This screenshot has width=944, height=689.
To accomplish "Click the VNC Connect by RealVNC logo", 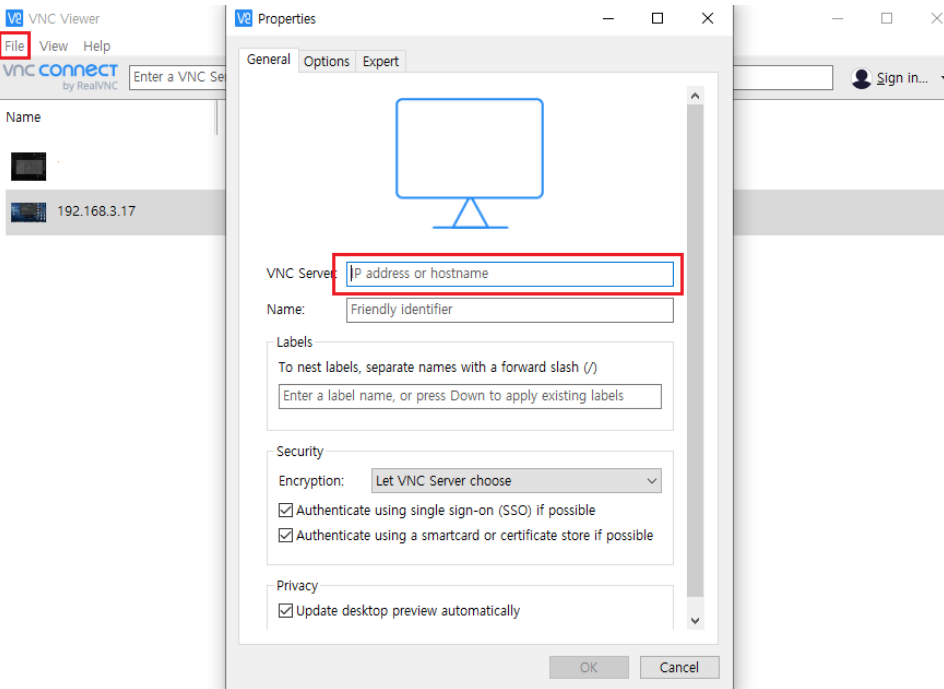I will (x=60, y=76).
